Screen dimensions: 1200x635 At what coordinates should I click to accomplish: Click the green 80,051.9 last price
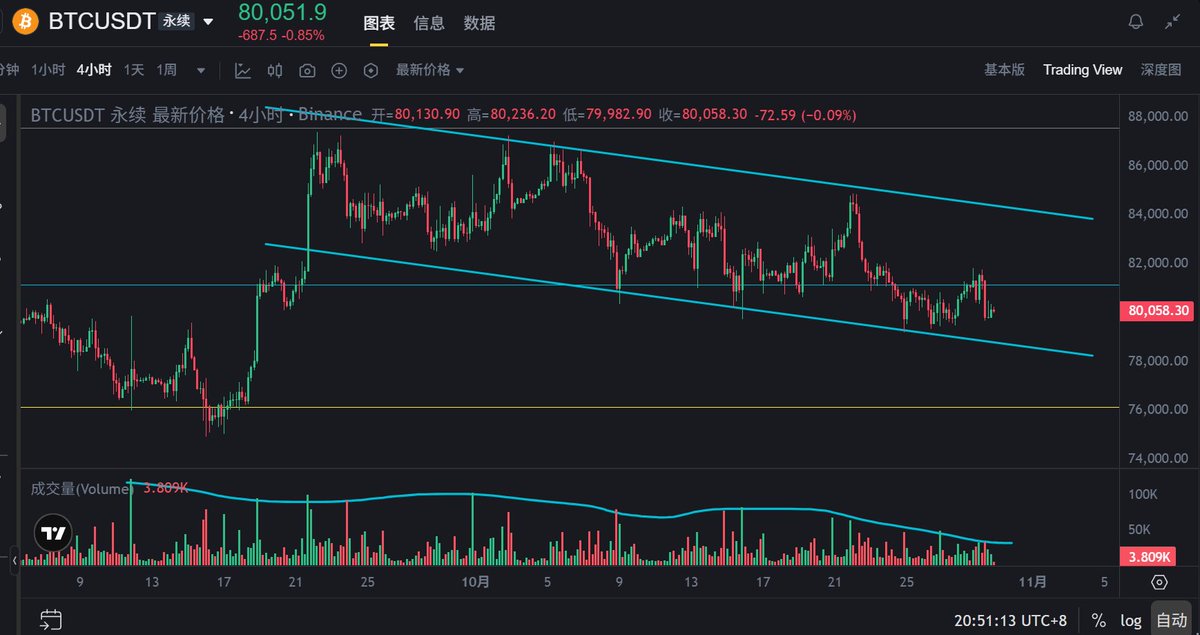[282, 13]
